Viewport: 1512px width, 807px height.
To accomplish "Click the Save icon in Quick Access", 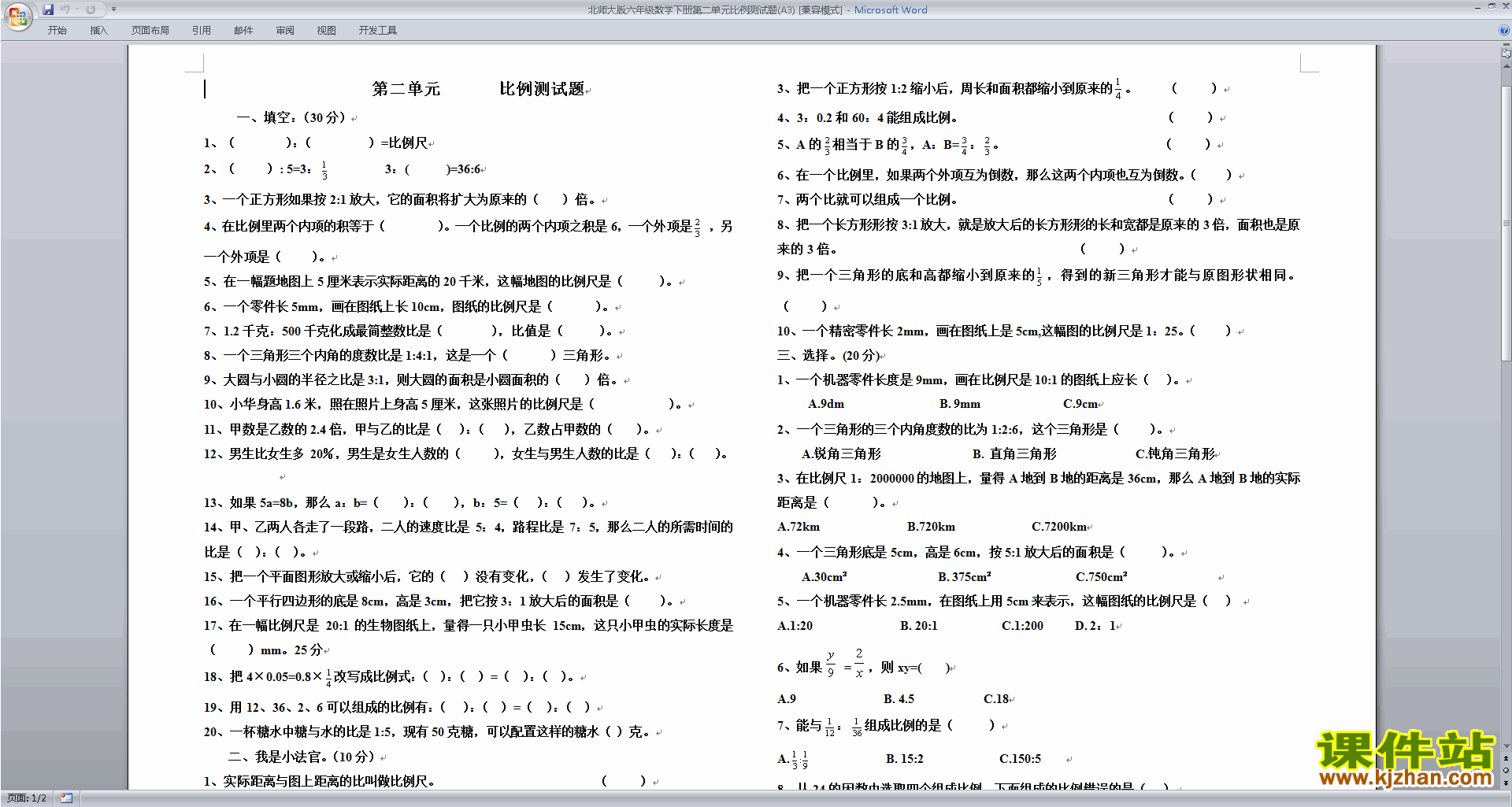I will click(48, 9).
